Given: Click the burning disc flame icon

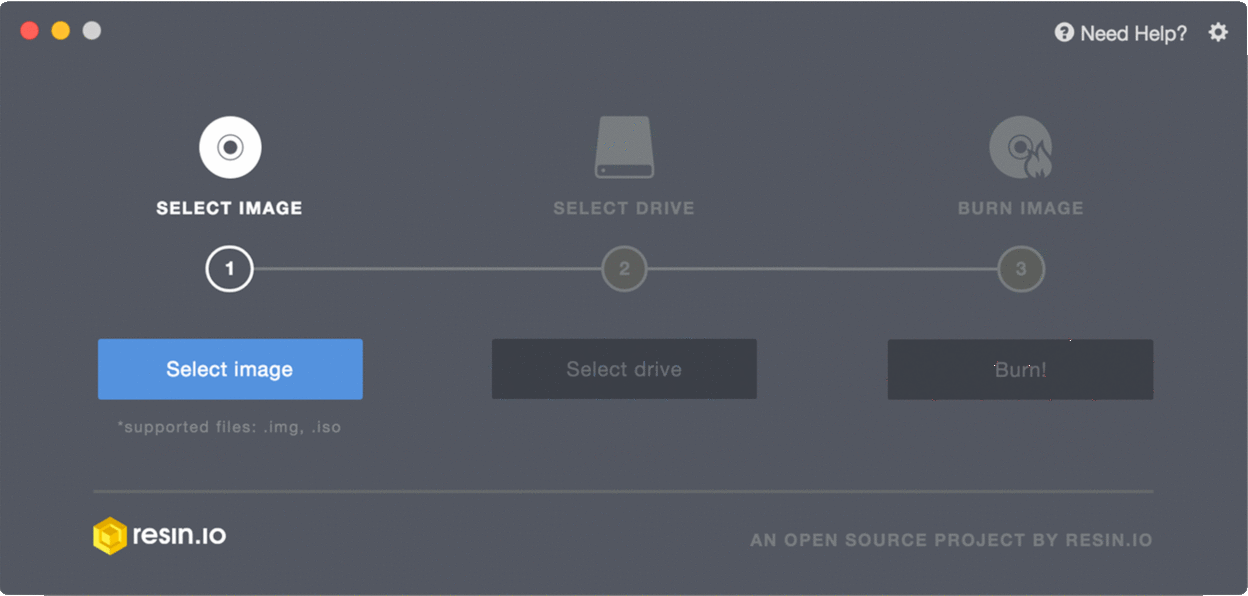Looking at the screenshot, I should point(1020,147).
